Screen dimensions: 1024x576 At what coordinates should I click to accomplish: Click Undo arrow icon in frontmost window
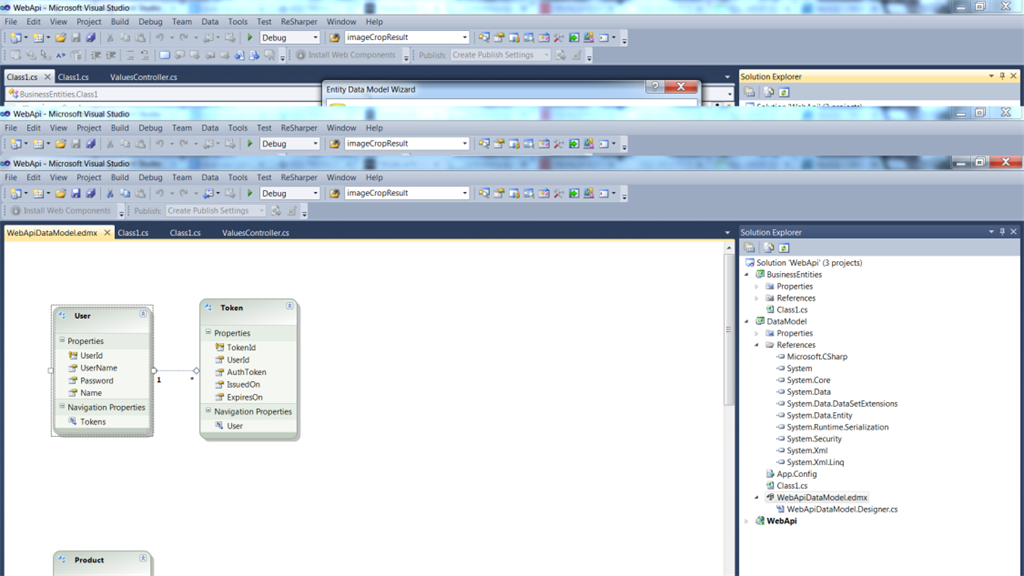point(159,193)
